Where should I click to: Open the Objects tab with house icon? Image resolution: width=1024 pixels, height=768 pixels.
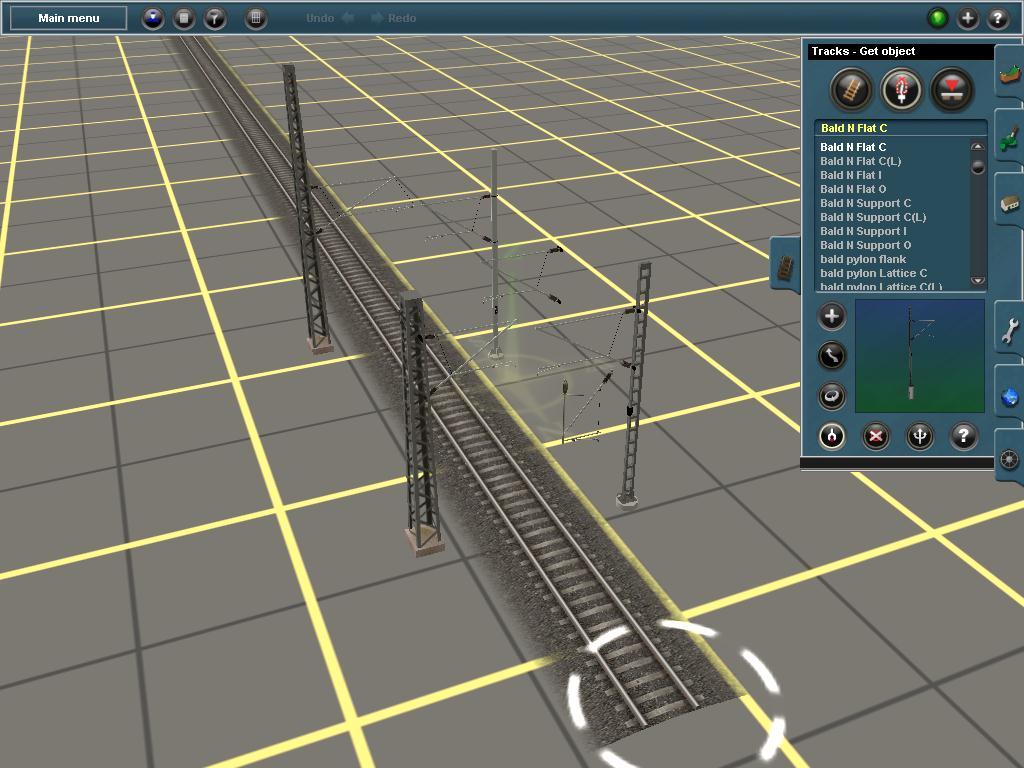[1009, 201]
